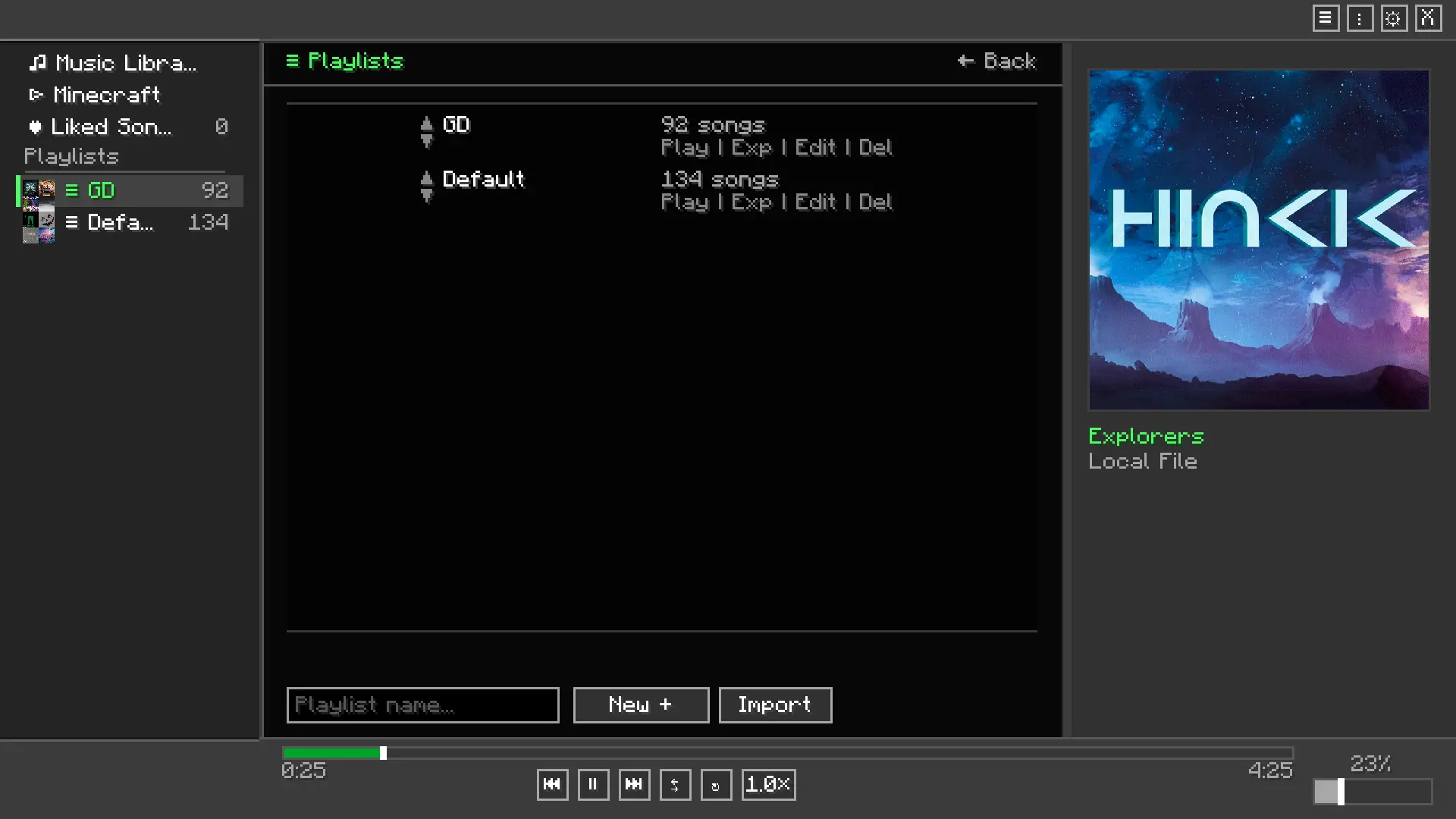Move the GD playlist down
The height and width of the screenshot is (819, 1456).
tap(426, 141)
